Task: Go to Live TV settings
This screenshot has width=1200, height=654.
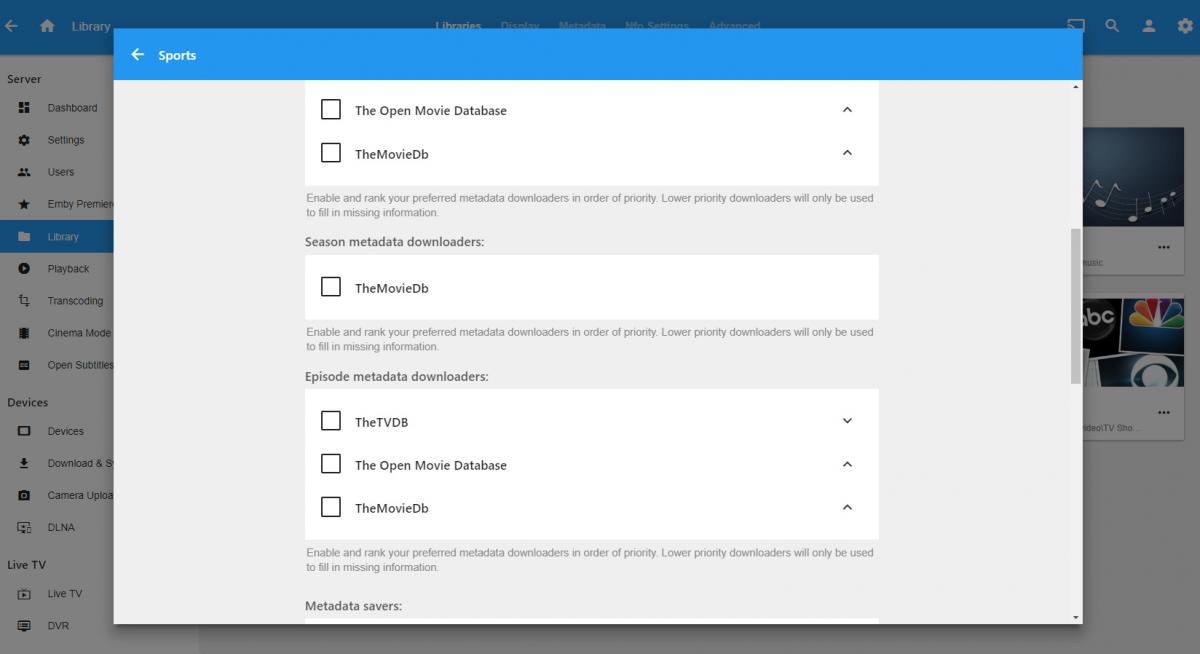Action: point(64,594)
